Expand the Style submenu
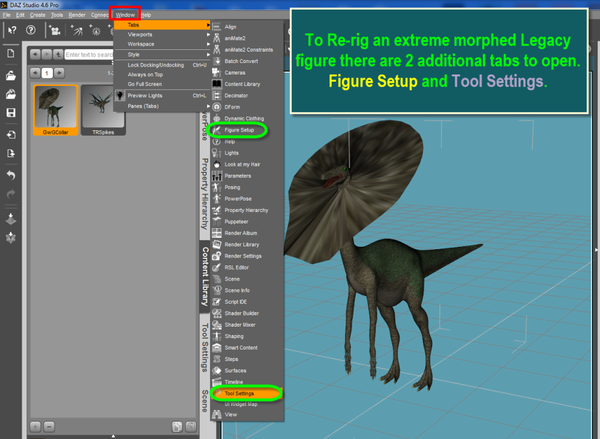The image size is (600, 439). pyautogui.click(x=162, y=55)
